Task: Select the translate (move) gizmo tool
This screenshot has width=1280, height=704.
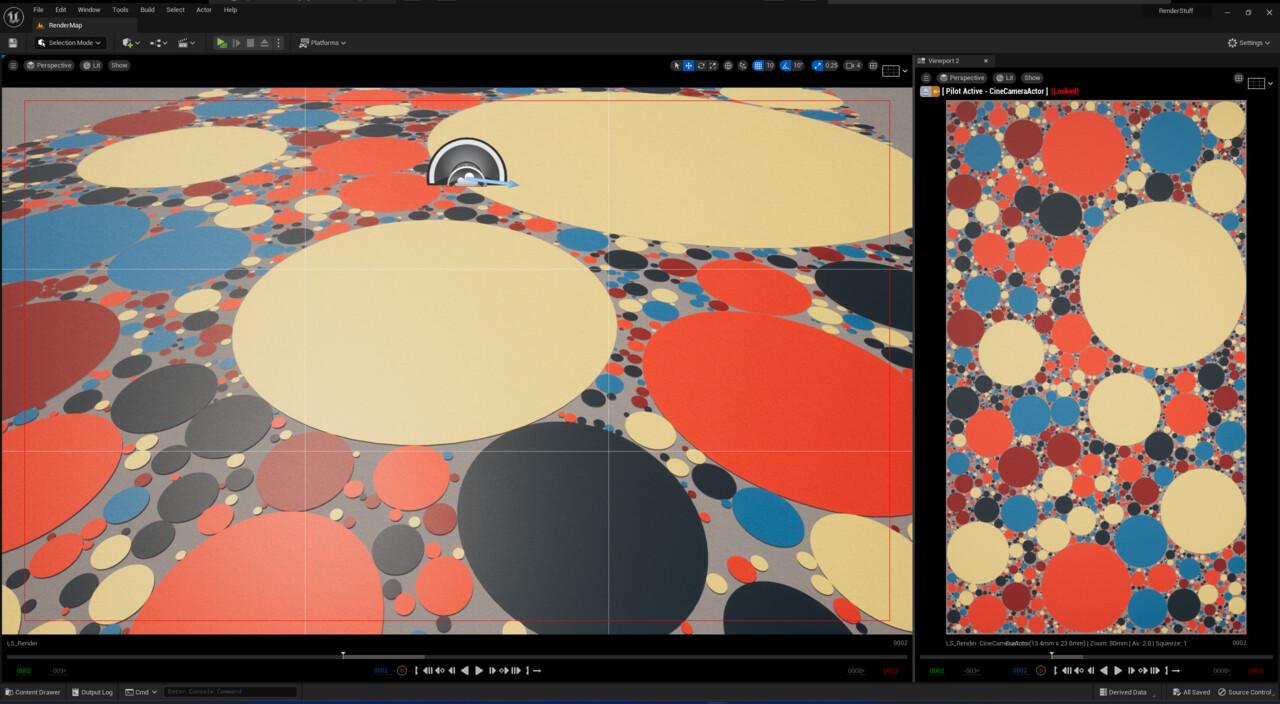Action: 688,66
